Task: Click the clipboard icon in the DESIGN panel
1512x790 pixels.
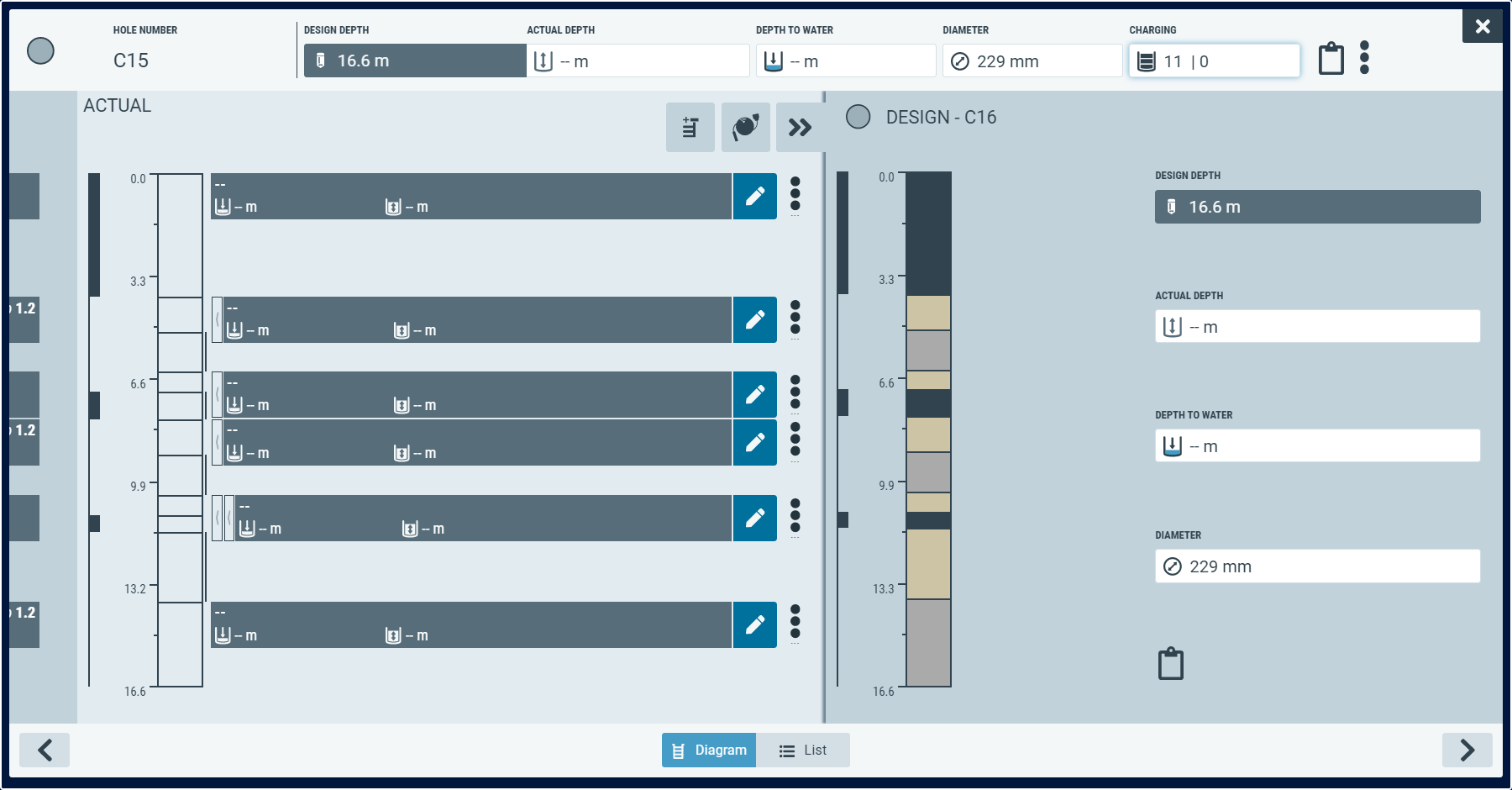Action: pyautogui.click(x=1172, y=663)
